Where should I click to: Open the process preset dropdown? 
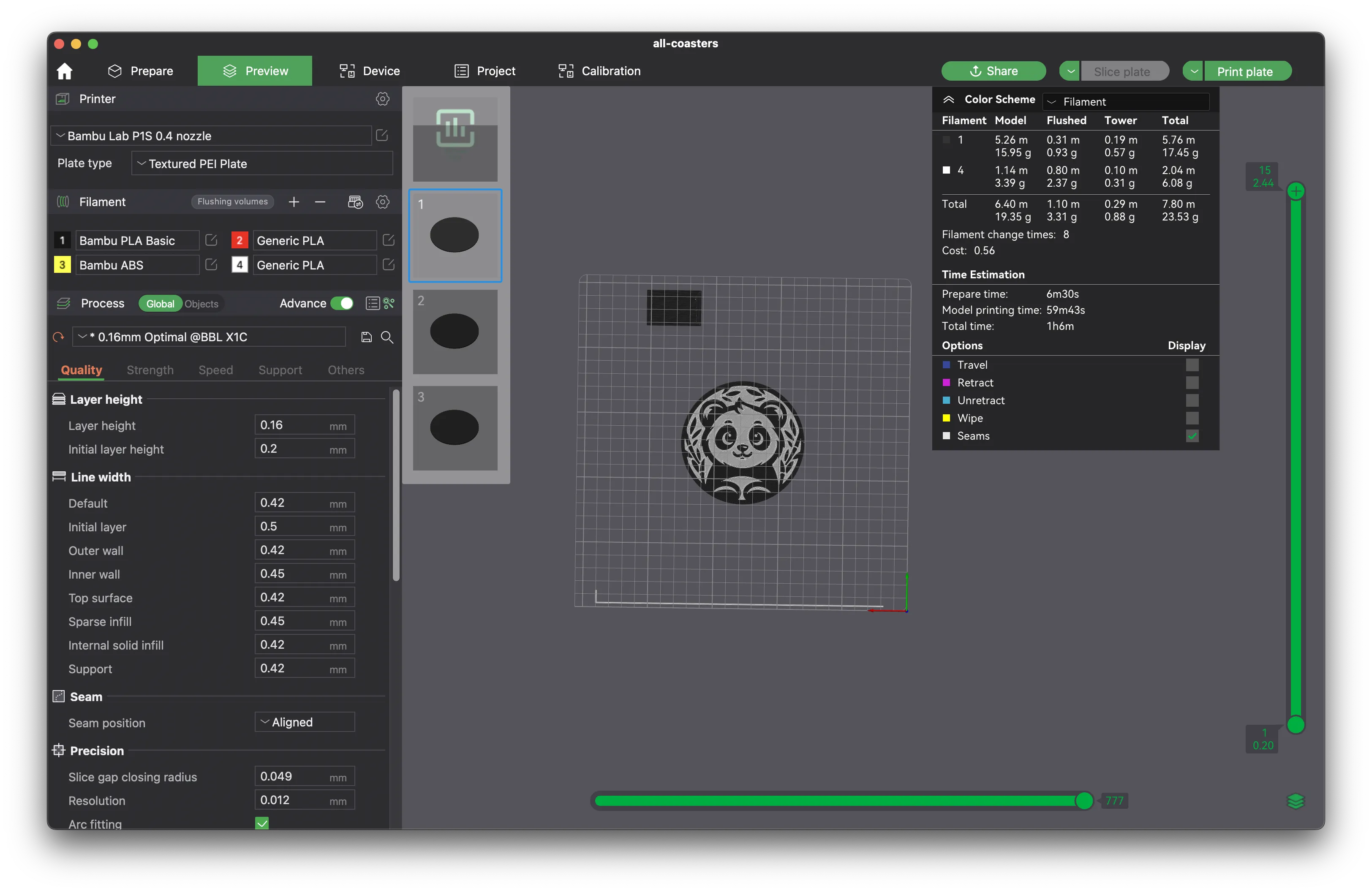coord(209,337)
